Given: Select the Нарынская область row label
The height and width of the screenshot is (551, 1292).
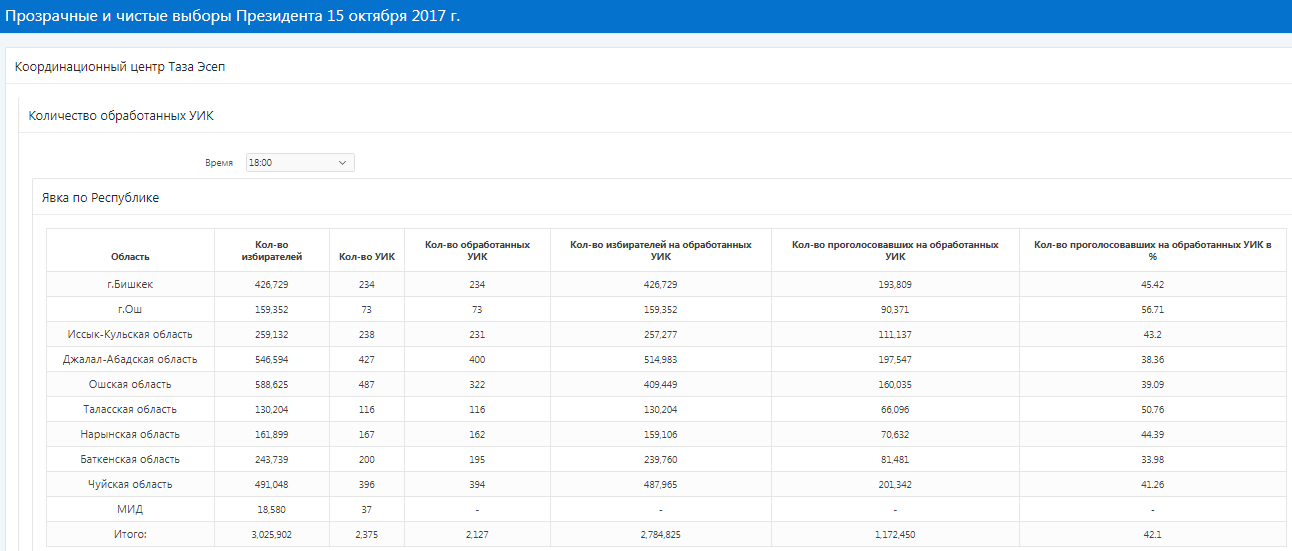Looking at the screenshot, I should pos(130,434).
